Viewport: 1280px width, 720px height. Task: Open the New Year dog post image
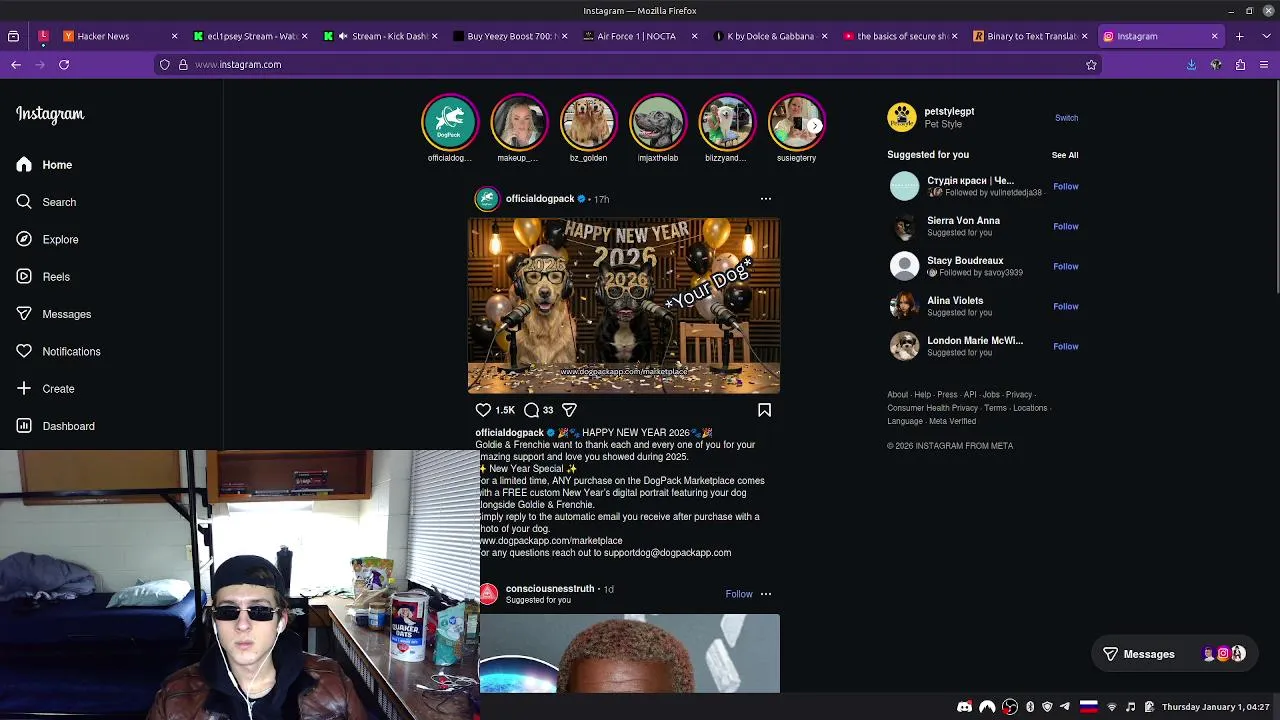click(x=624, y=306)
